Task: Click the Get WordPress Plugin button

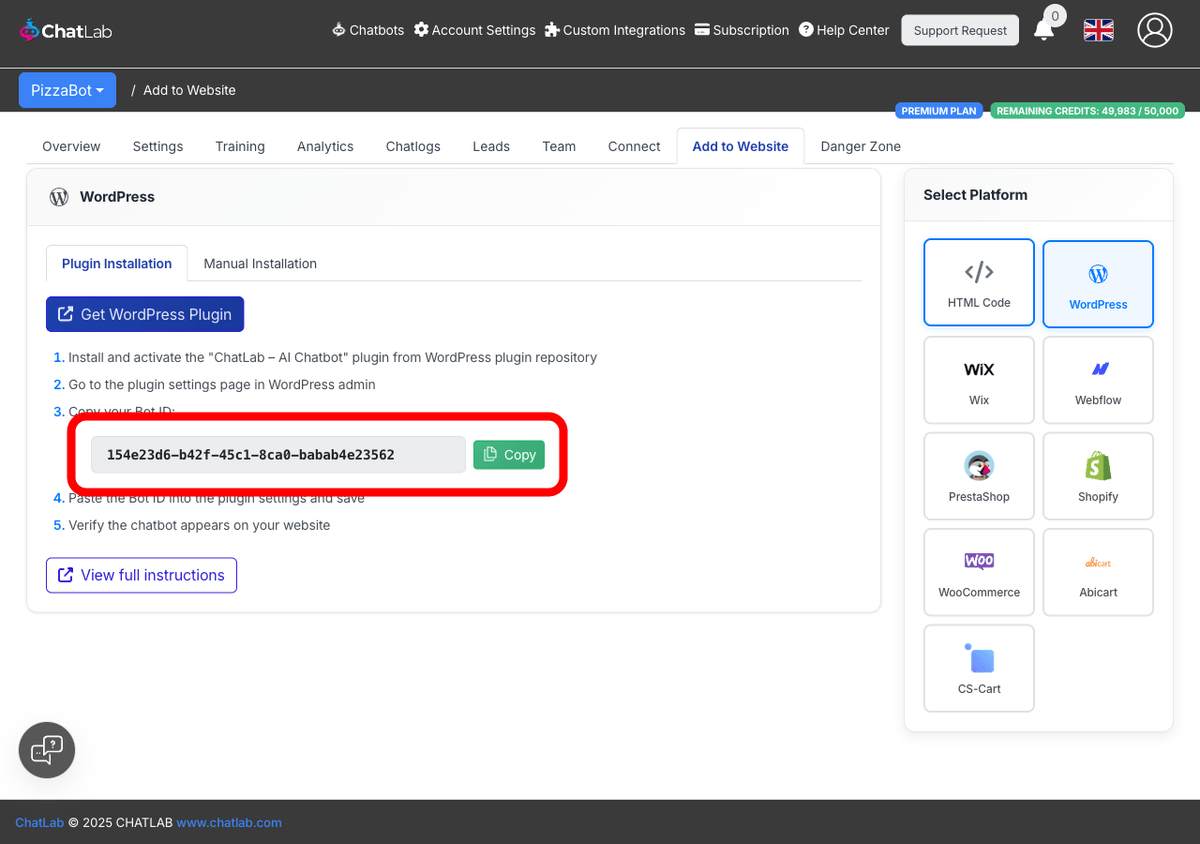Action: tap(144, 313)
